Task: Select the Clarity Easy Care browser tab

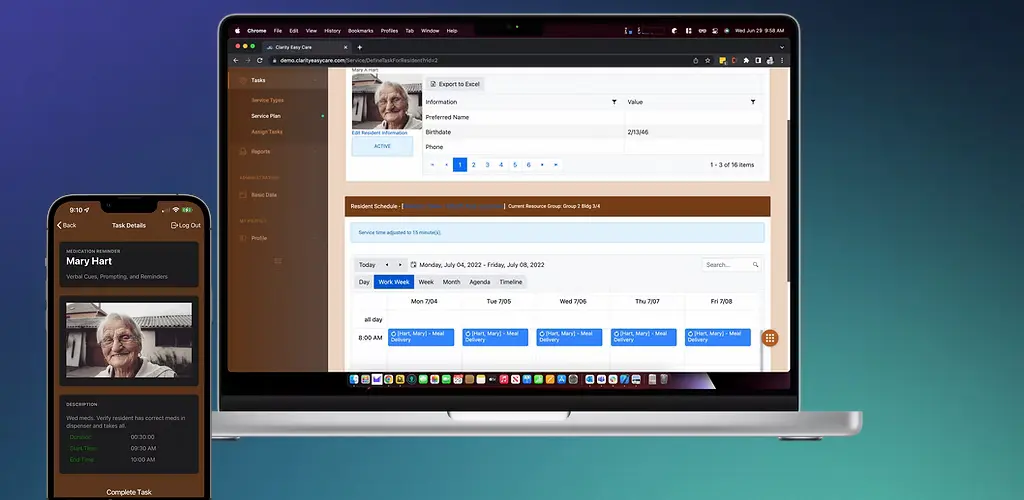Action: (307, 47)
